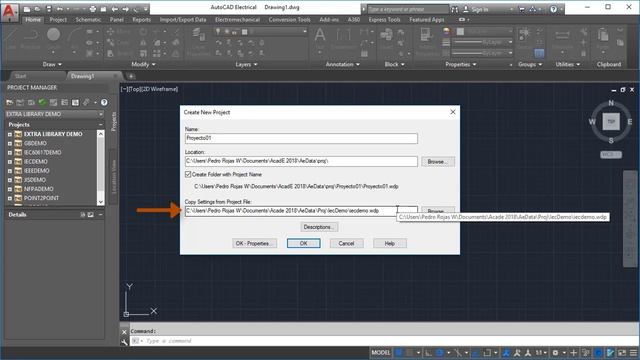
Task: Click the Plot printer icon in quick access toolbar
Action: tap(93, 9)
